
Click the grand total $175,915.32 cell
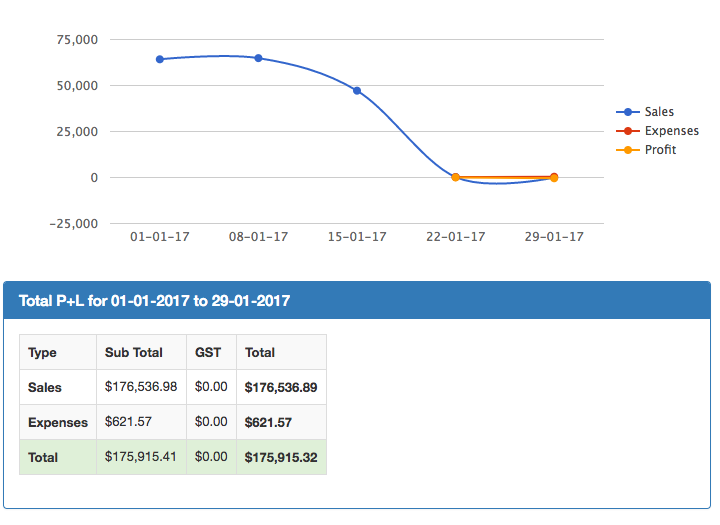281,457
